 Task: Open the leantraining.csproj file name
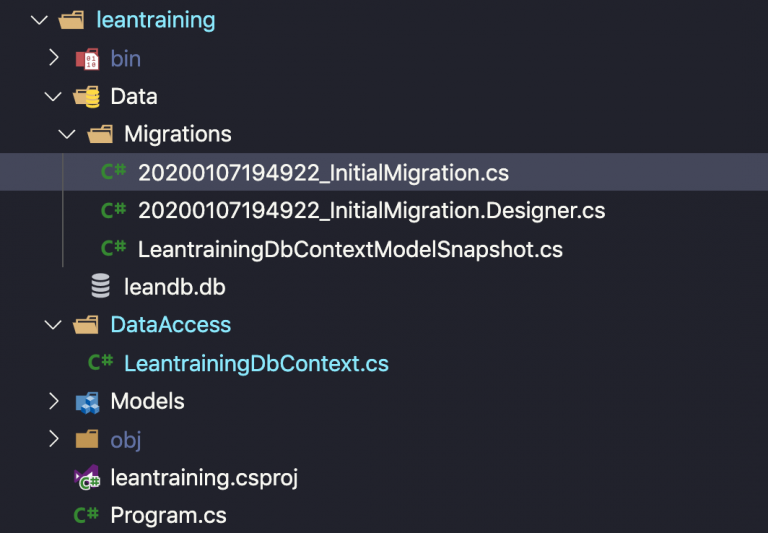(204, 478)
